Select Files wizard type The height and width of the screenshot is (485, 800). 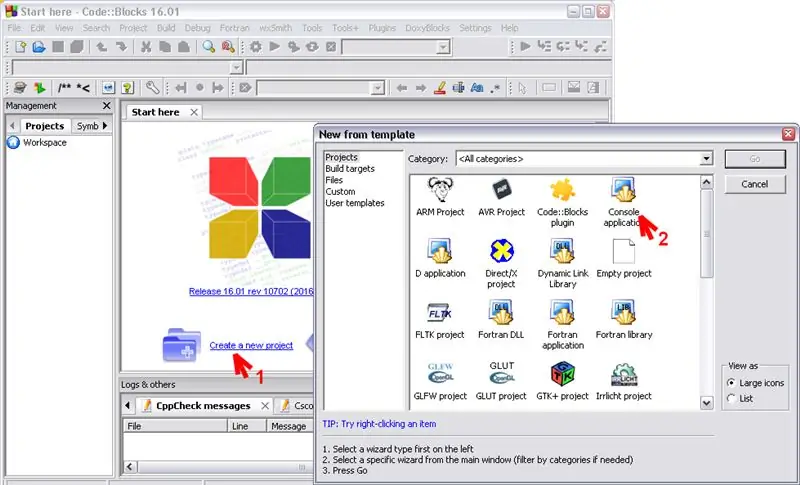[x=334, y=180]
